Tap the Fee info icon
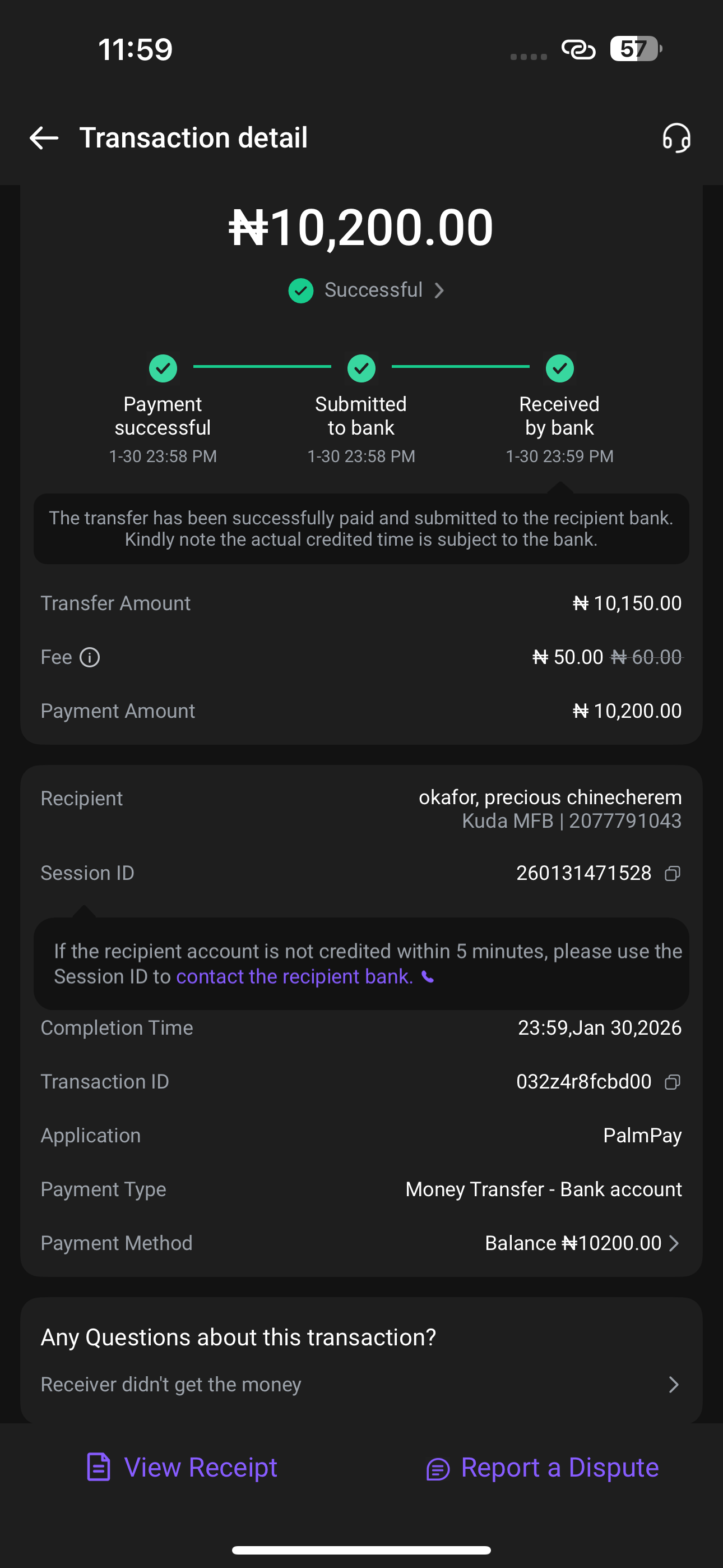723x1568 pixels. 90,657
